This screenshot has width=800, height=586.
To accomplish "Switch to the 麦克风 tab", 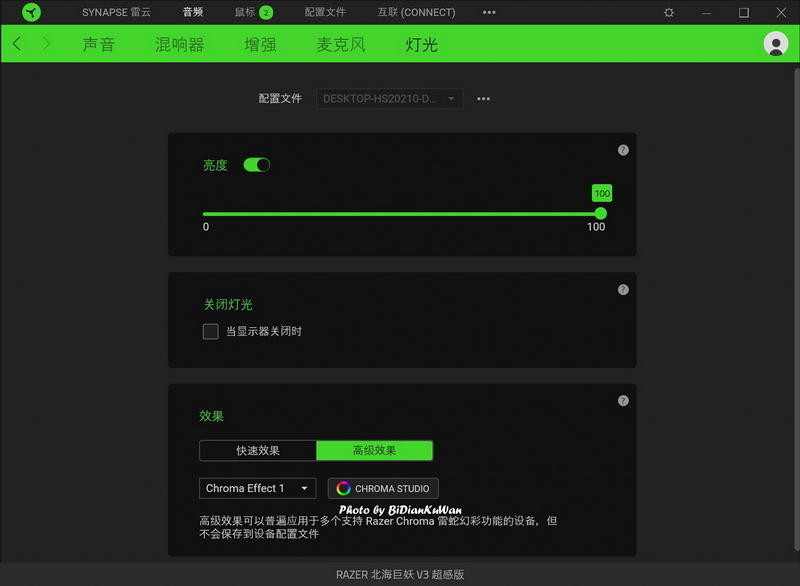I will point(339,44).
